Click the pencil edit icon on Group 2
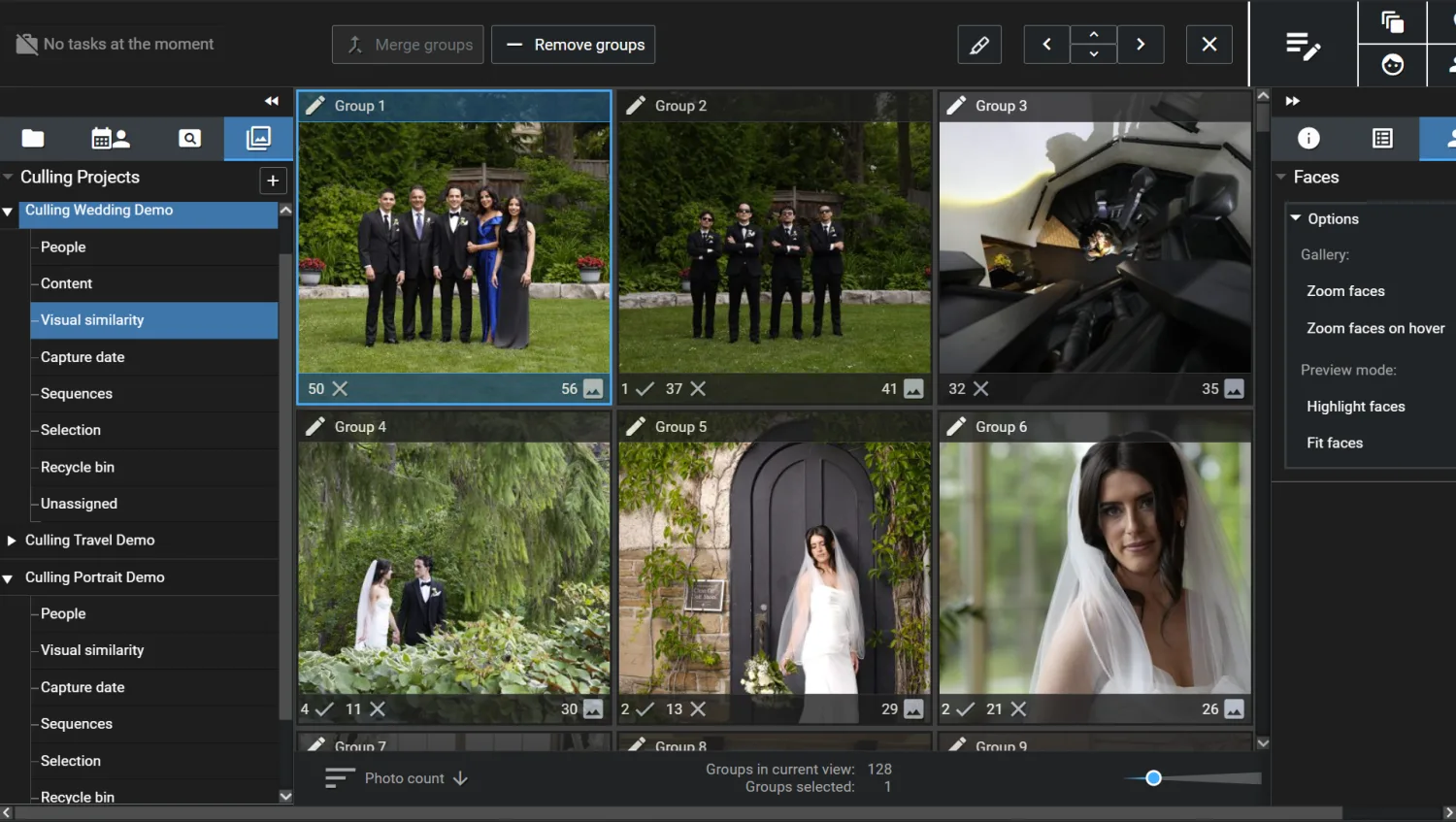The height and width of the screenshot is (822, 1456). (636, 105)
